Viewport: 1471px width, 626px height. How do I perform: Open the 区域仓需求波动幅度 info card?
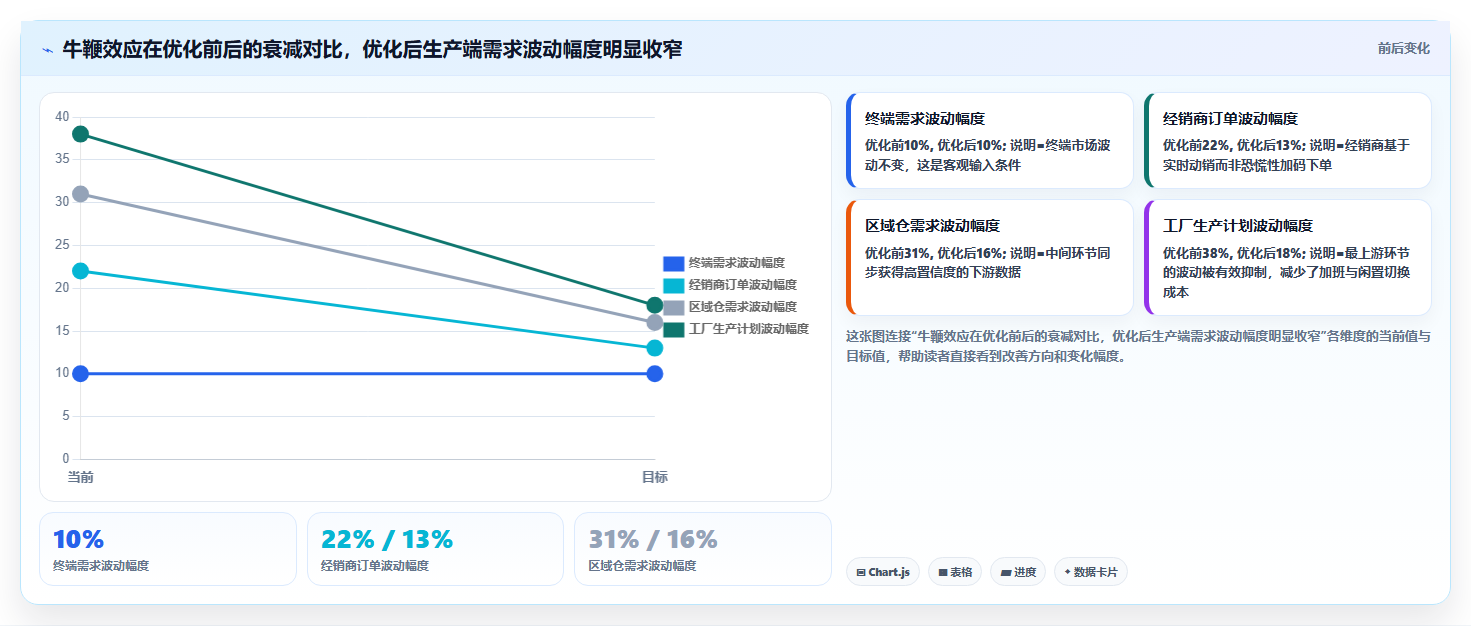(989, 258)
